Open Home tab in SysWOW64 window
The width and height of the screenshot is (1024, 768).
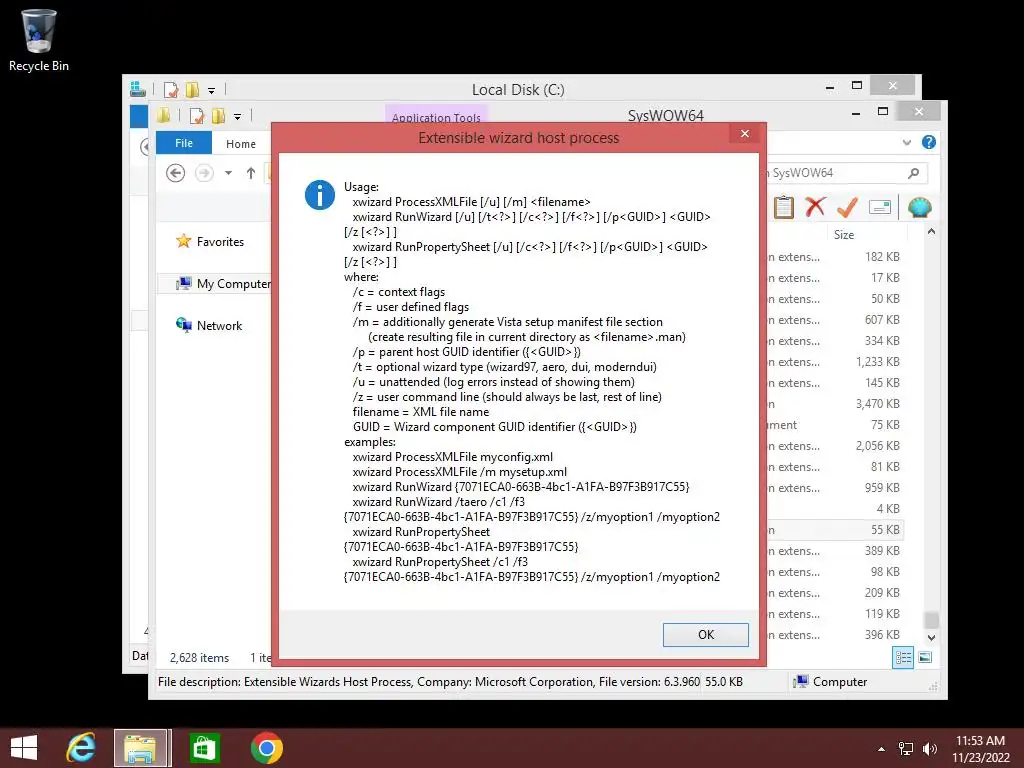[240, 144]
